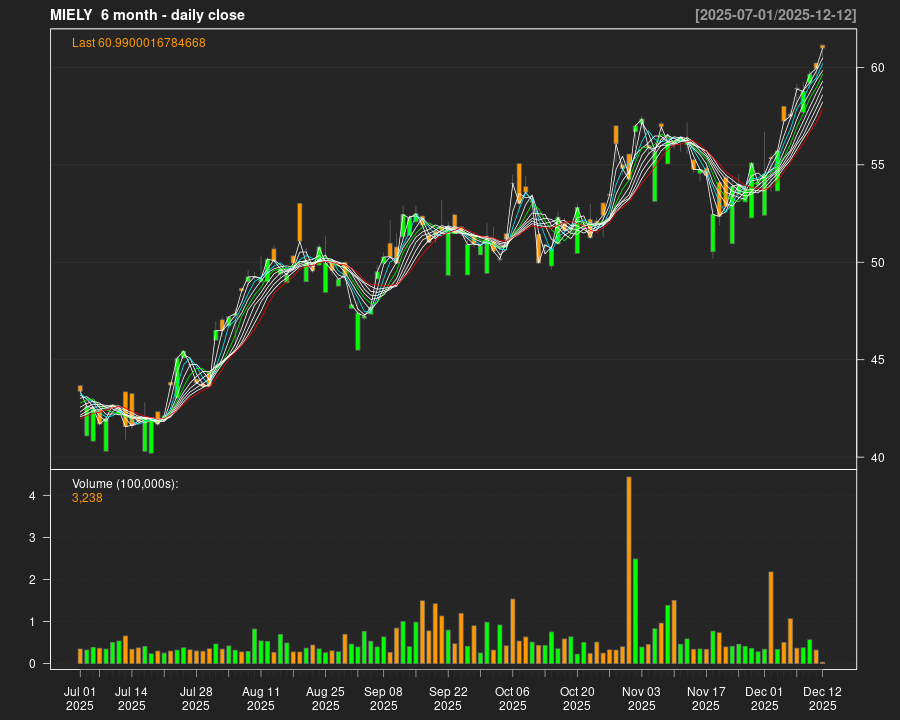
Task: Click the Last 60.99 price label
Action: [x=139, y=43]
